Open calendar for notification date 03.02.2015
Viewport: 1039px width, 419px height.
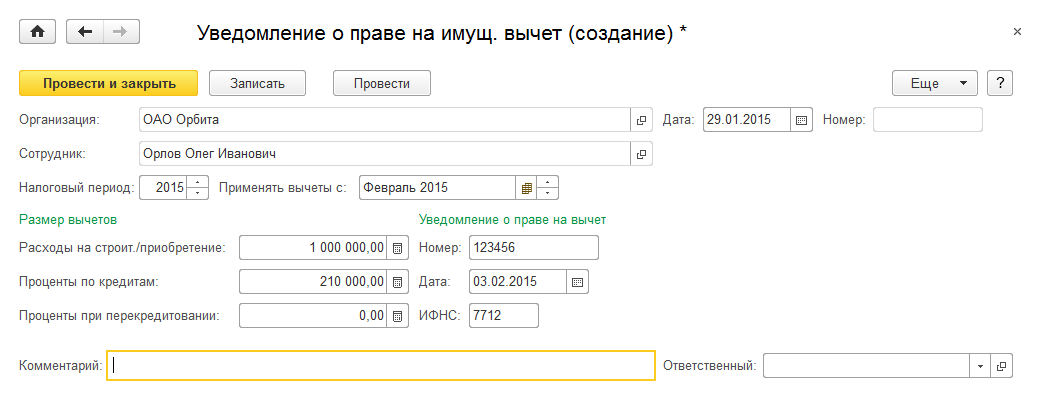pos(577,282)
